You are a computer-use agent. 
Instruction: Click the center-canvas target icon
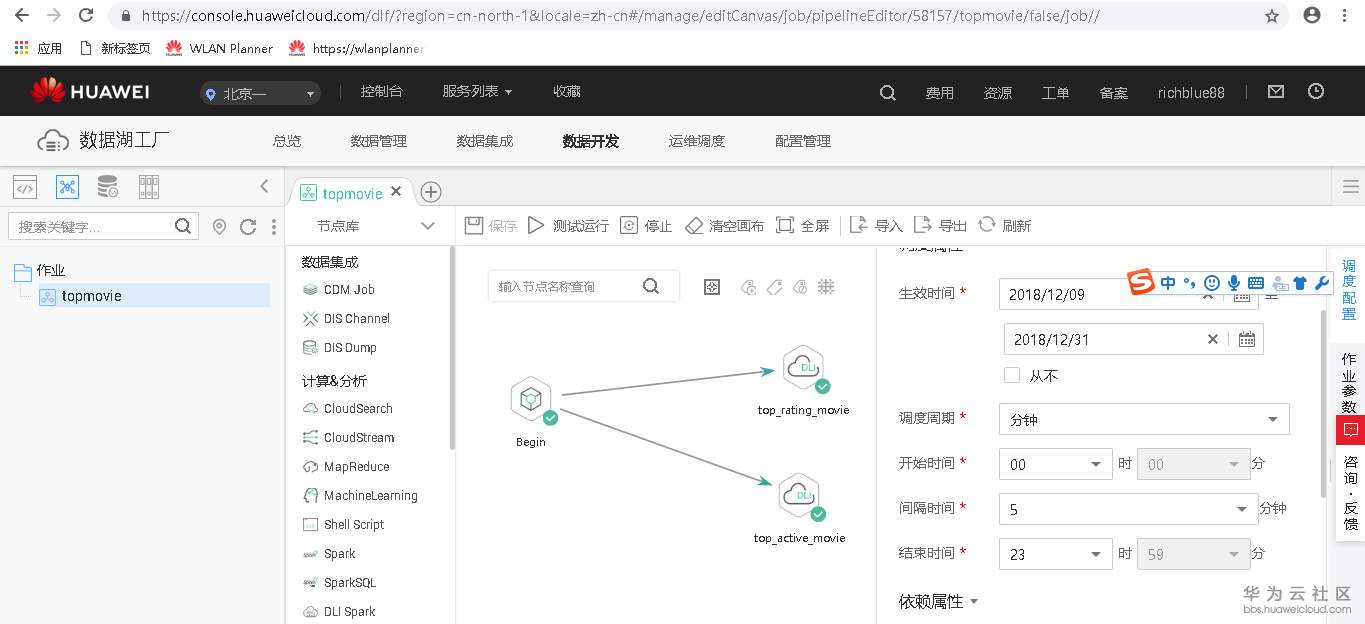[712, 287]
